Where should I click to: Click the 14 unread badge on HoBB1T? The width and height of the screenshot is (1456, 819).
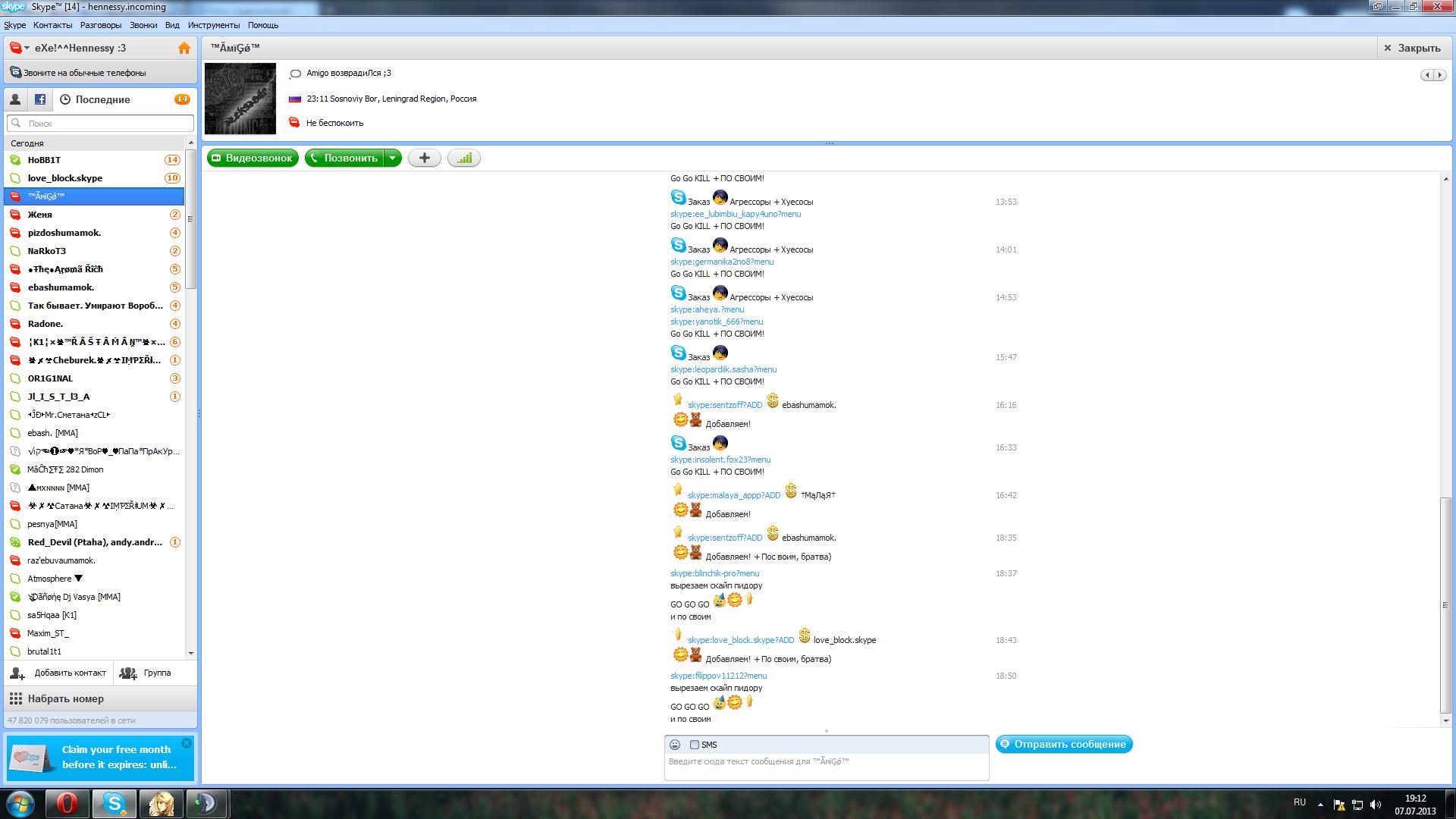point(172,160)
